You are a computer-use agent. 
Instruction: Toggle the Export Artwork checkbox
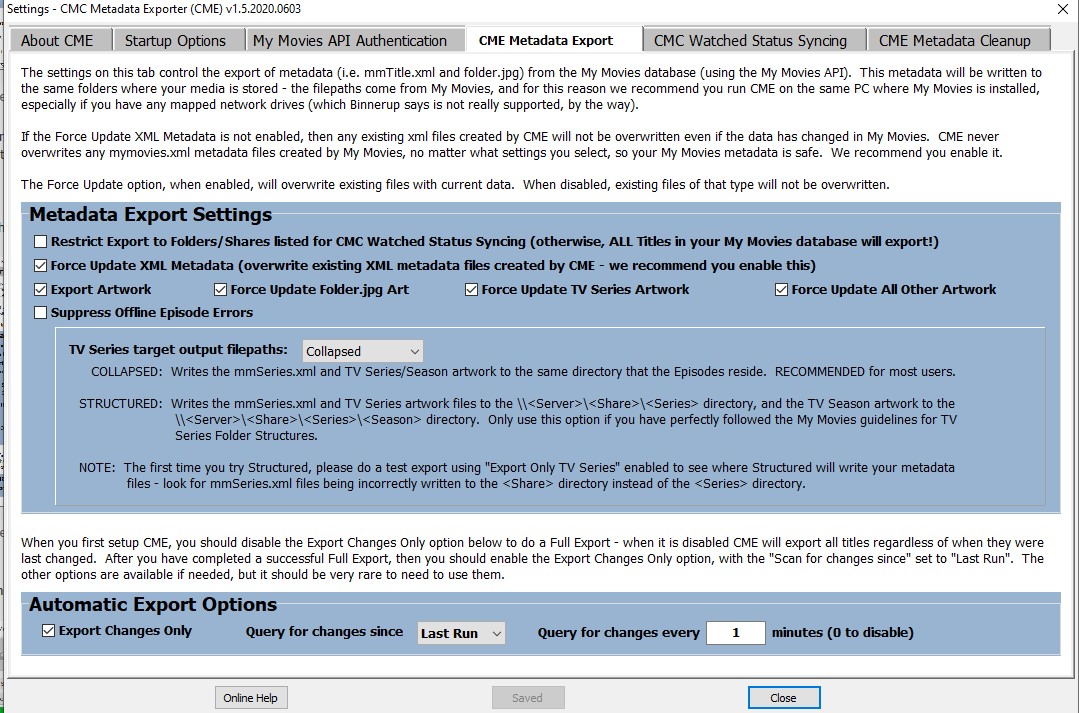tap(41, 290)
